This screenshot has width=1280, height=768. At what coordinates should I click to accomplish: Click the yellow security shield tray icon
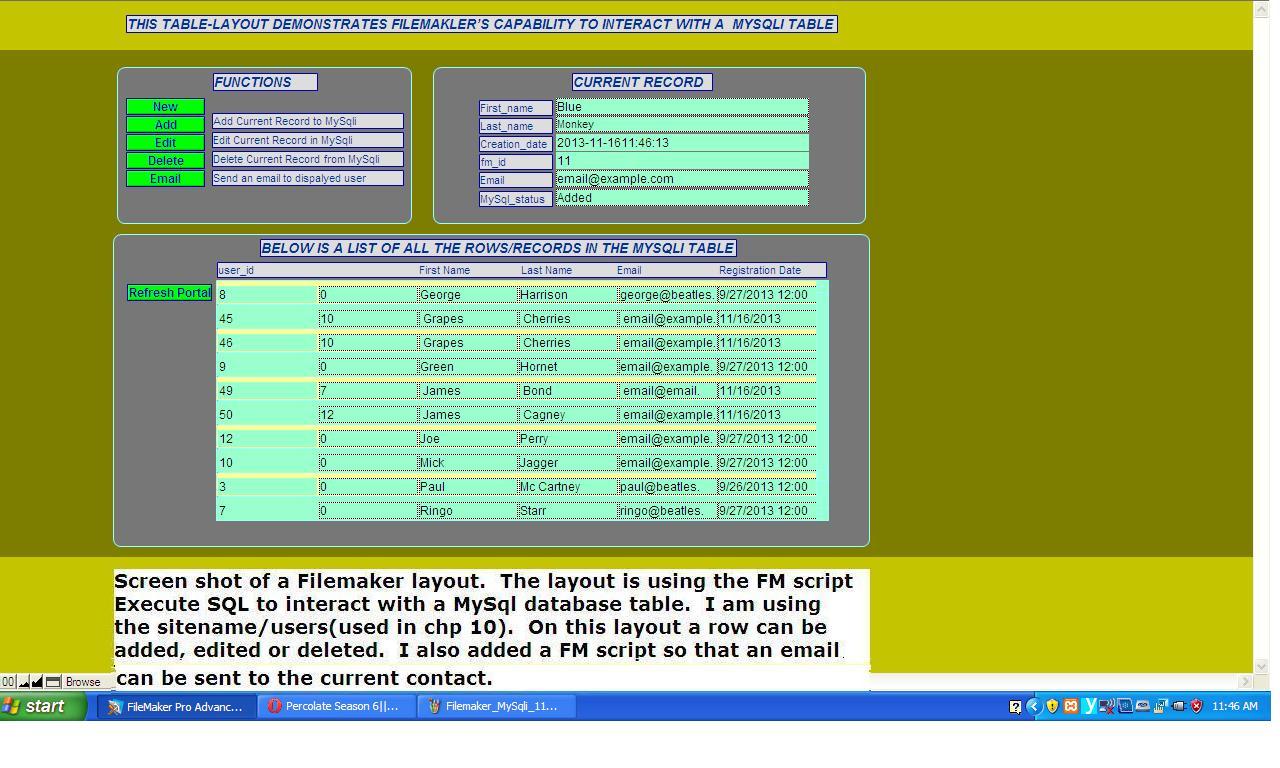(1052, 706)
